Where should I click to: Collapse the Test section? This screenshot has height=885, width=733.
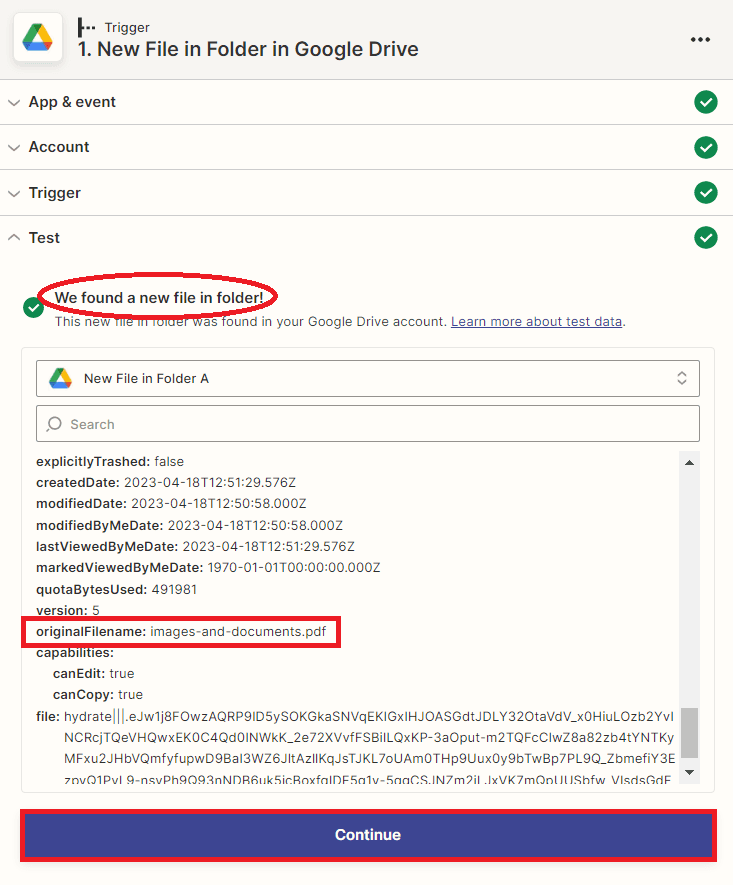pos(44,238)
